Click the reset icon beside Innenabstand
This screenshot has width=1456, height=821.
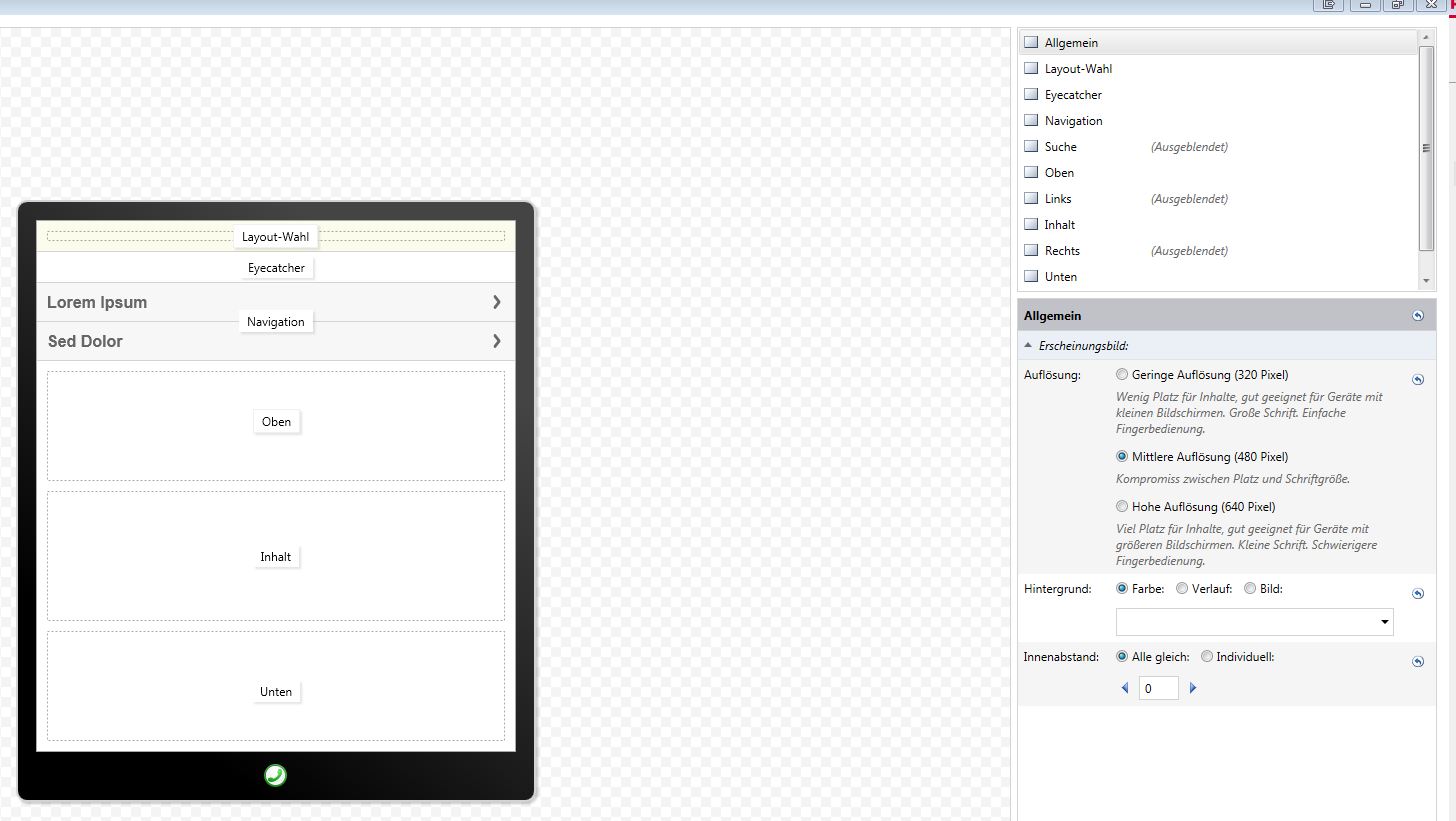pyautogui.click(x=1417, y=662)
